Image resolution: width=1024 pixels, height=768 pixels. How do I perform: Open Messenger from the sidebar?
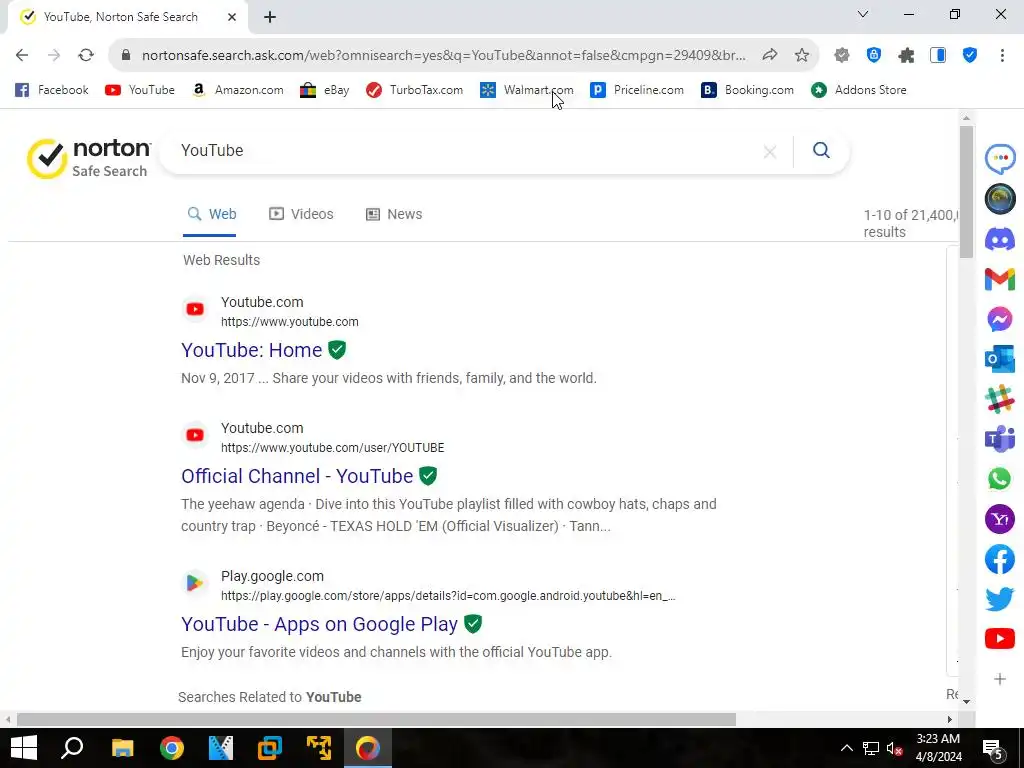(1000, 319)
